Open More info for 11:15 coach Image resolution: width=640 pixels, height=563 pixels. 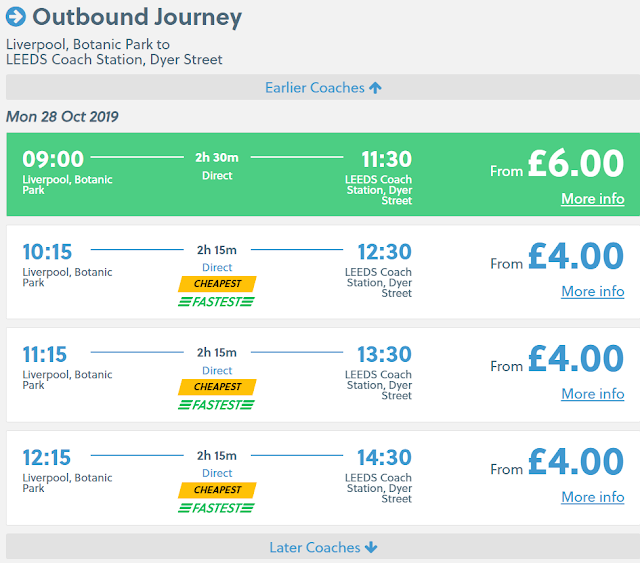(592, 394)
